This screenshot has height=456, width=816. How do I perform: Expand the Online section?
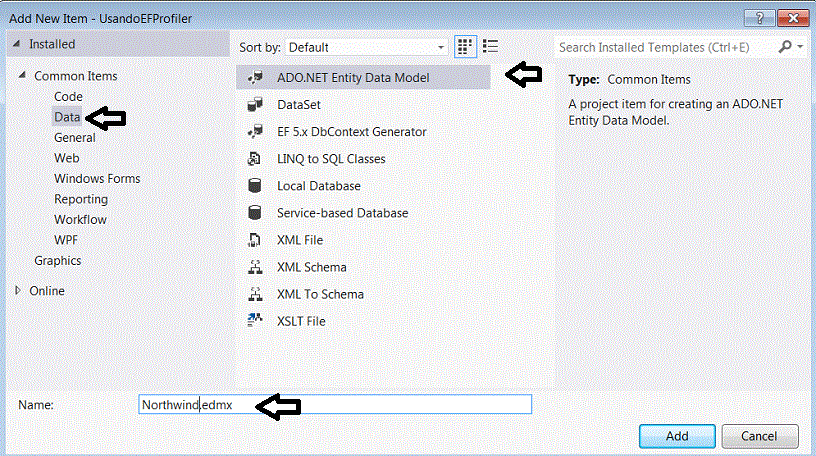pos(18,290)
